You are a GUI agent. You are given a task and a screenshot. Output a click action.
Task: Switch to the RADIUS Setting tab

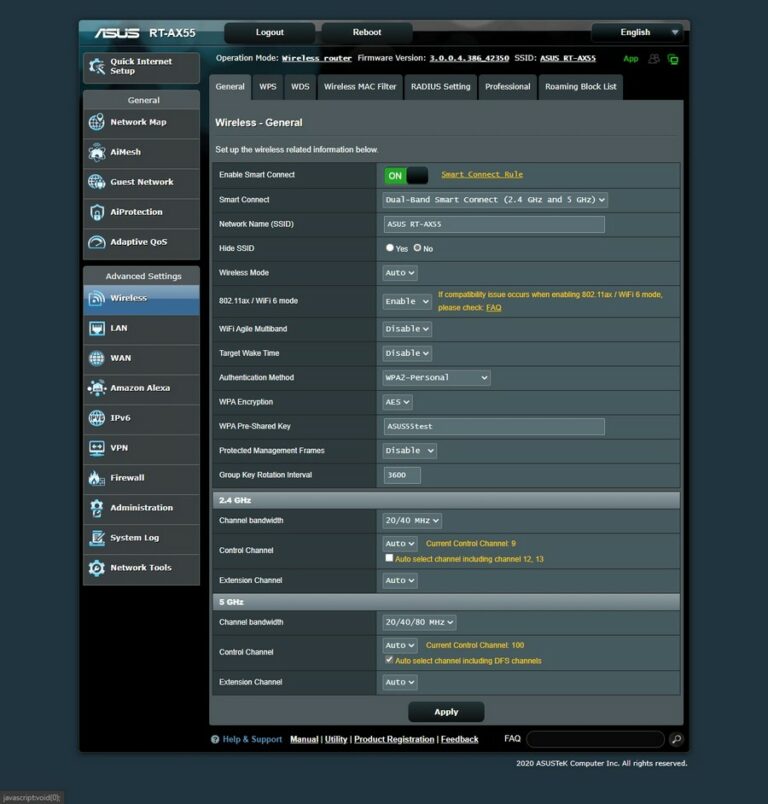point(440,87)
